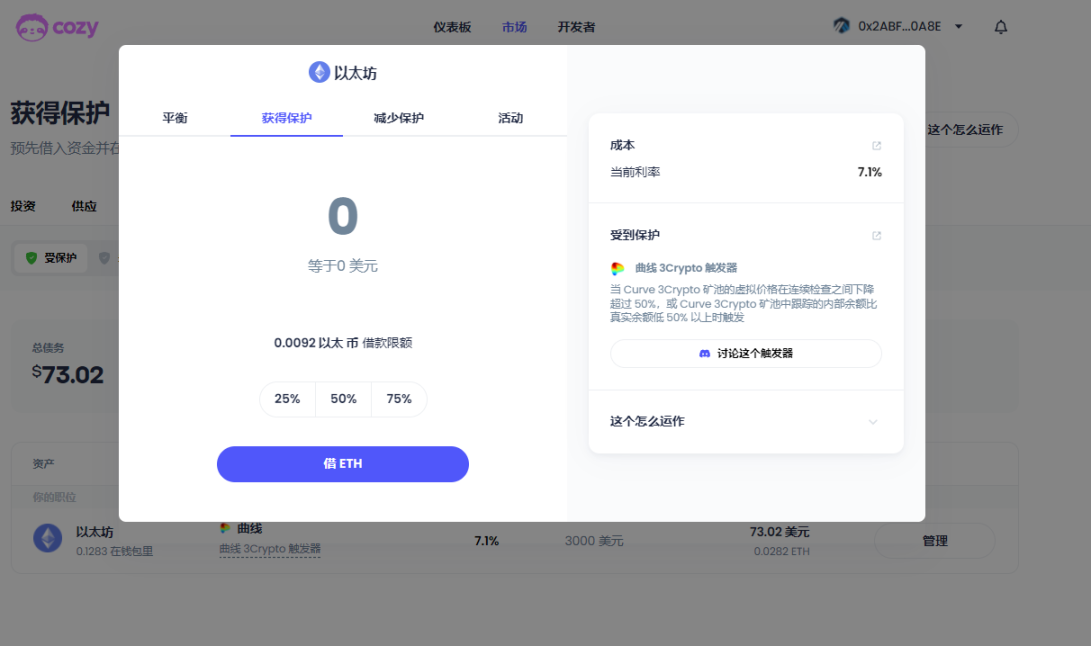1091x646 pixels.
Task: Select 50% borrow amount
Action: point(343,399)
